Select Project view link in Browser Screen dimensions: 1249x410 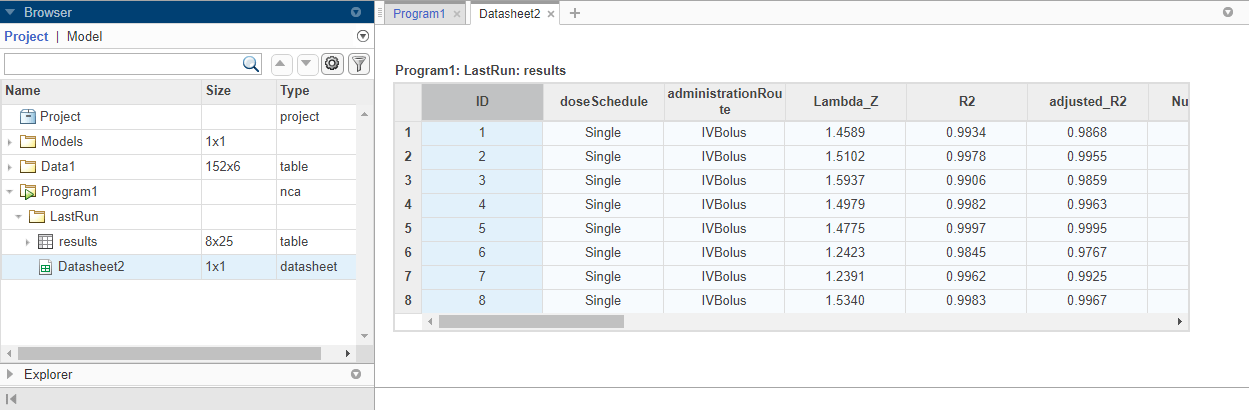click(26, 36)
